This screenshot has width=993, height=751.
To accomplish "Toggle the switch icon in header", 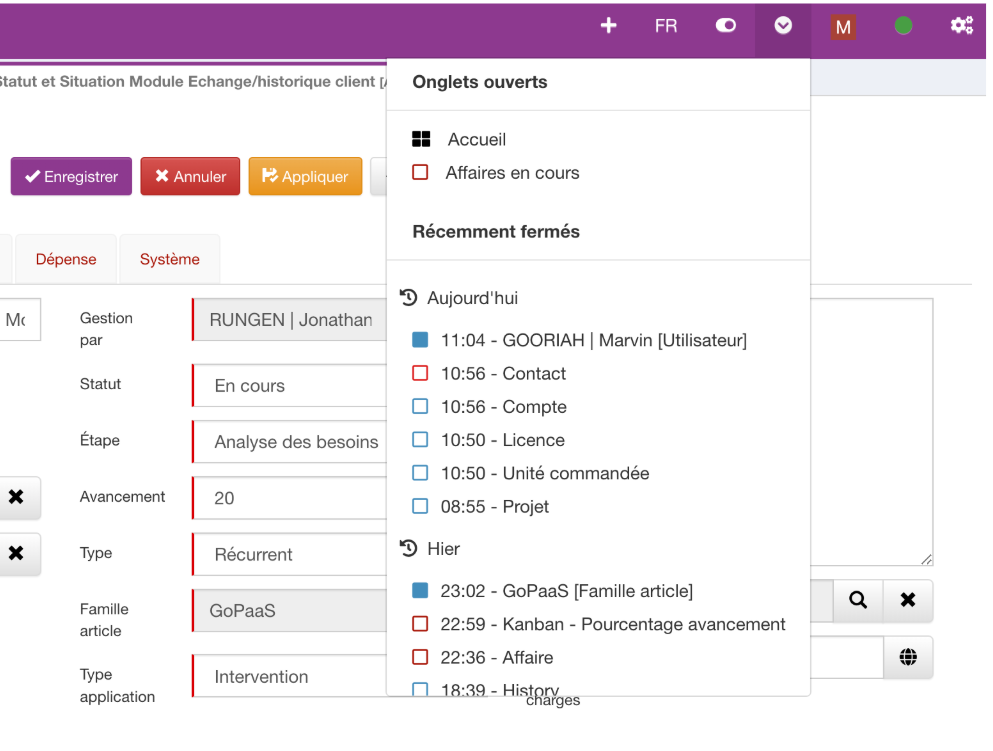I will click(x=726, y=27).
